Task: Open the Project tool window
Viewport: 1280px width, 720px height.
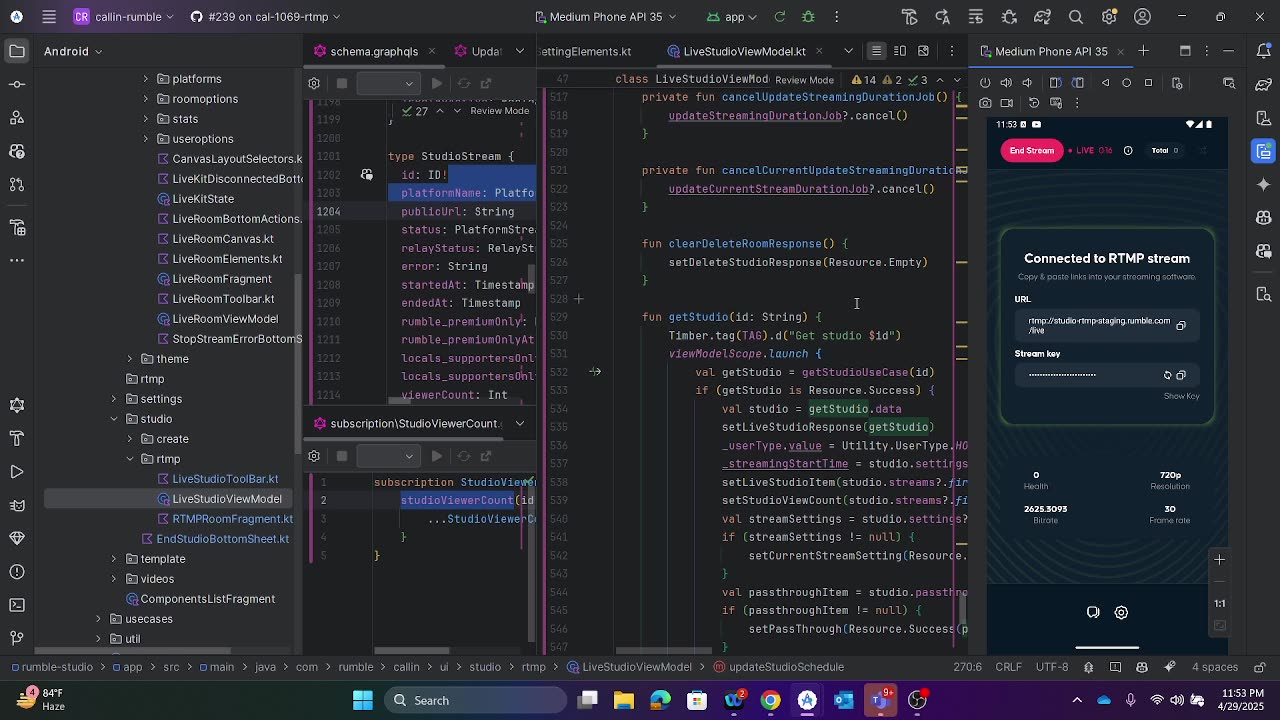Action: (x=17, y=51)
